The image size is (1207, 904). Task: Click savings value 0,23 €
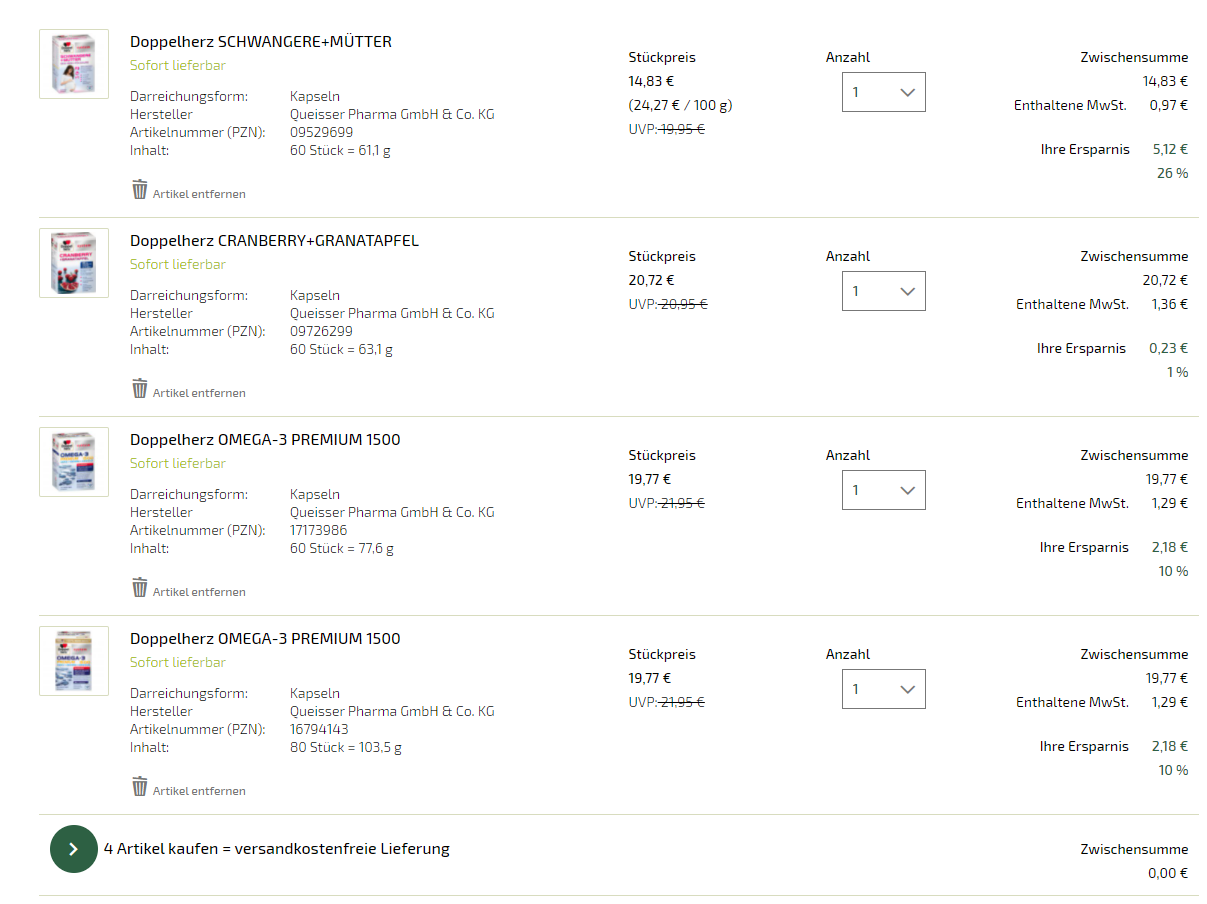click(1170, 348)
